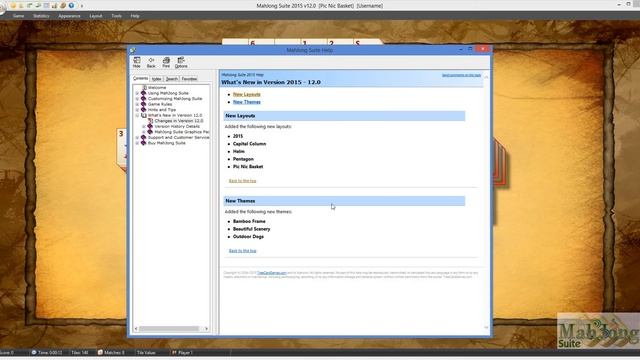The width and height of the screenshot is (640, 360).
Task: Click the Tiles 140 status bar entry
Action: pos(80,352)
